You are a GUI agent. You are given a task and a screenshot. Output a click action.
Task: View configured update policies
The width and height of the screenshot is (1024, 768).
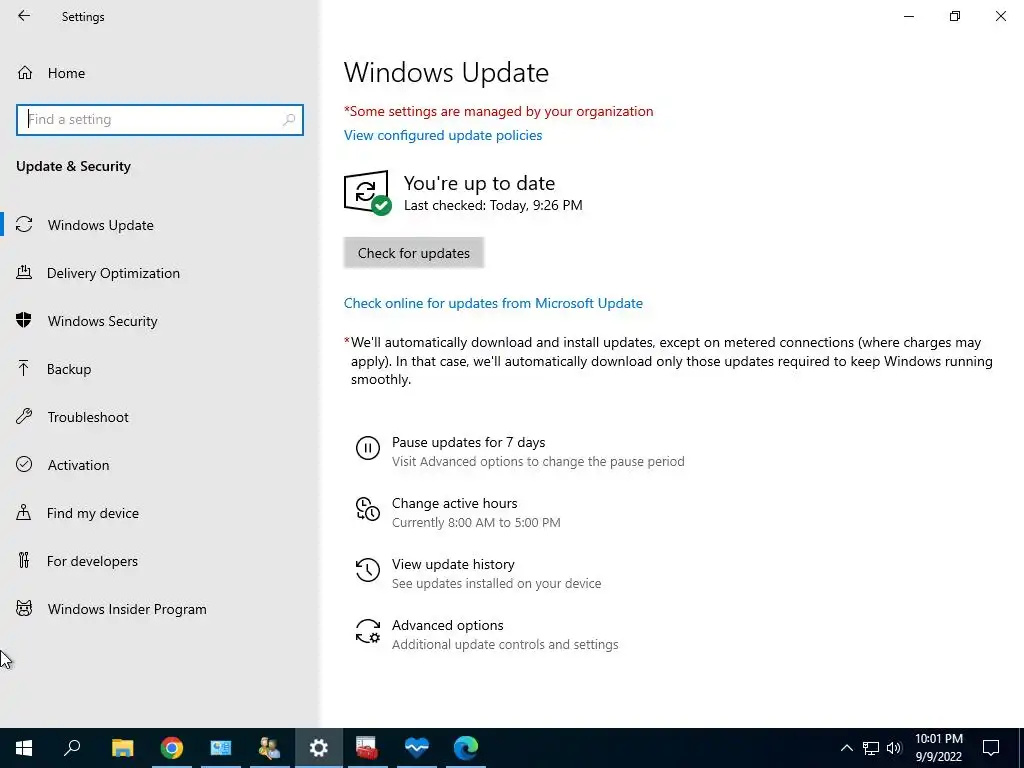pos(443,135)
